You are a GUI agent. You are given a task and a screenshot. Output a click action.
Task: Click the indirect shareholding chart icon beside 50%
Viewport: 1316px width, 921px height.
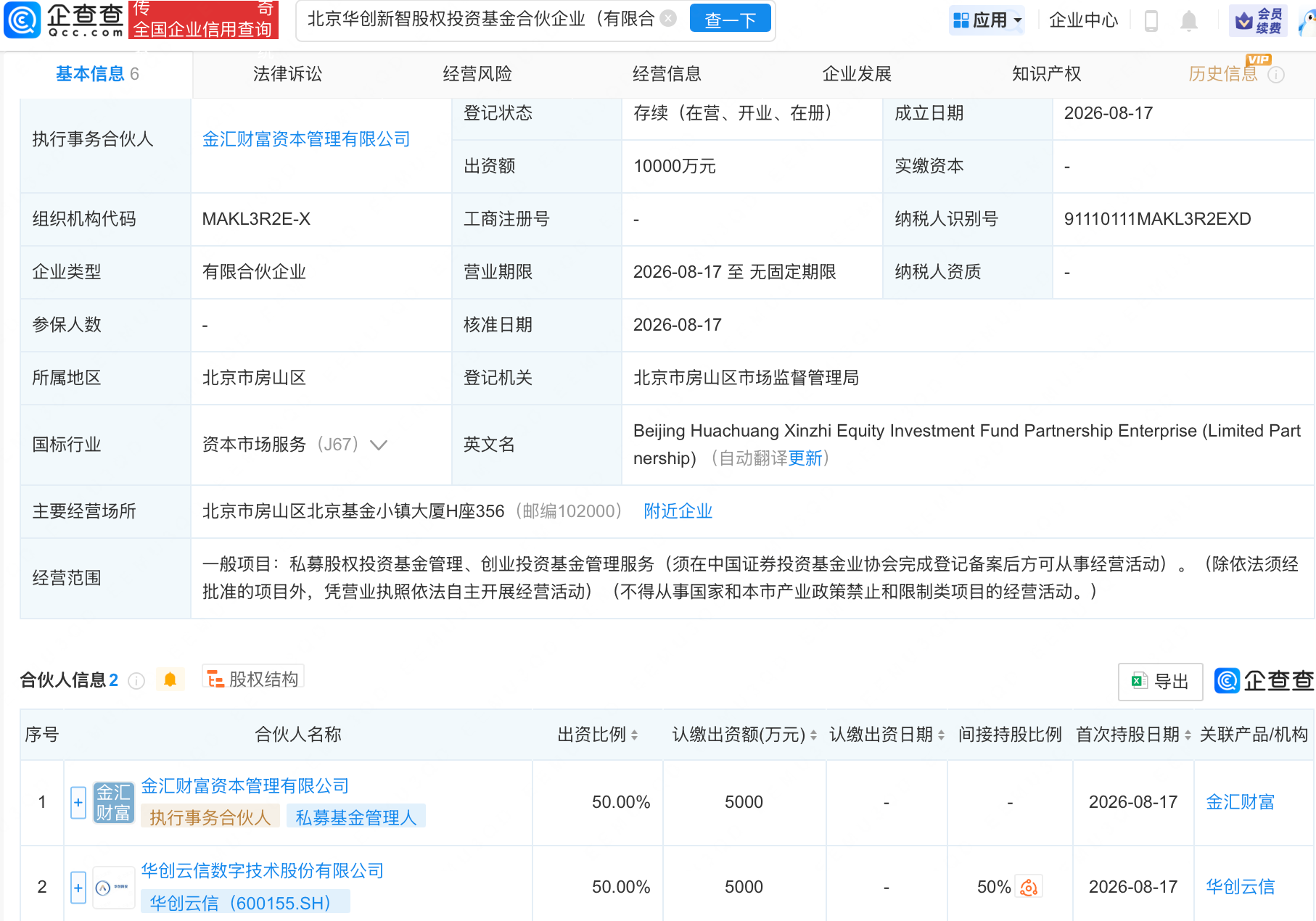(x=1029, y=887)
